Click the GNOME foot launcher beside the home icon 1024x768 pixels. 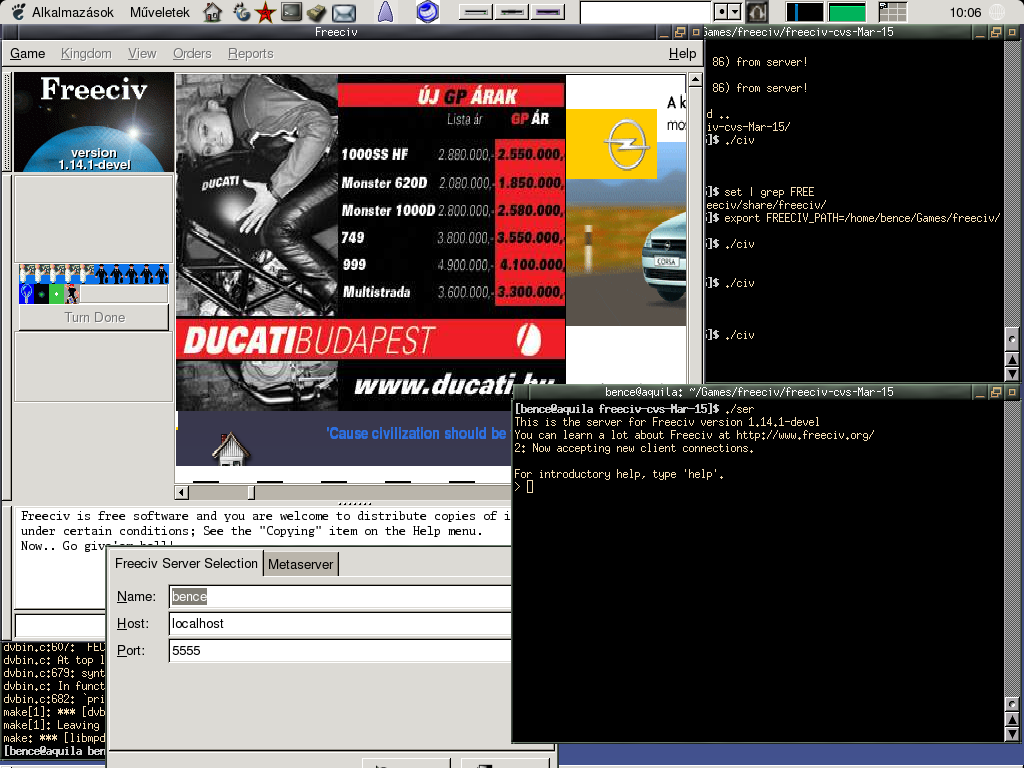(241, 12)
